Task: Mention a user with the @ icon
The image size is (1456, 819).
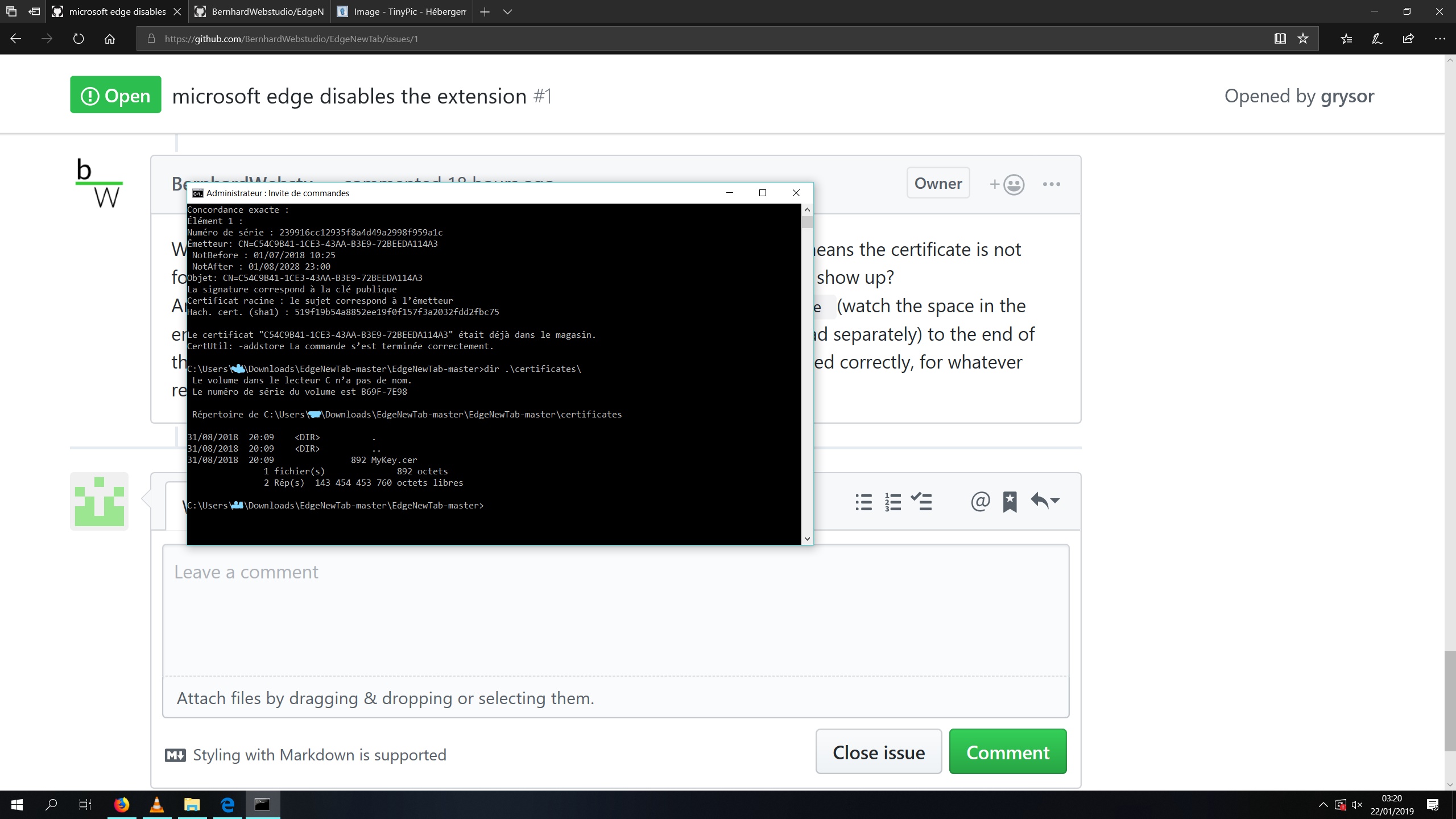Action: (x=981, y=502)
